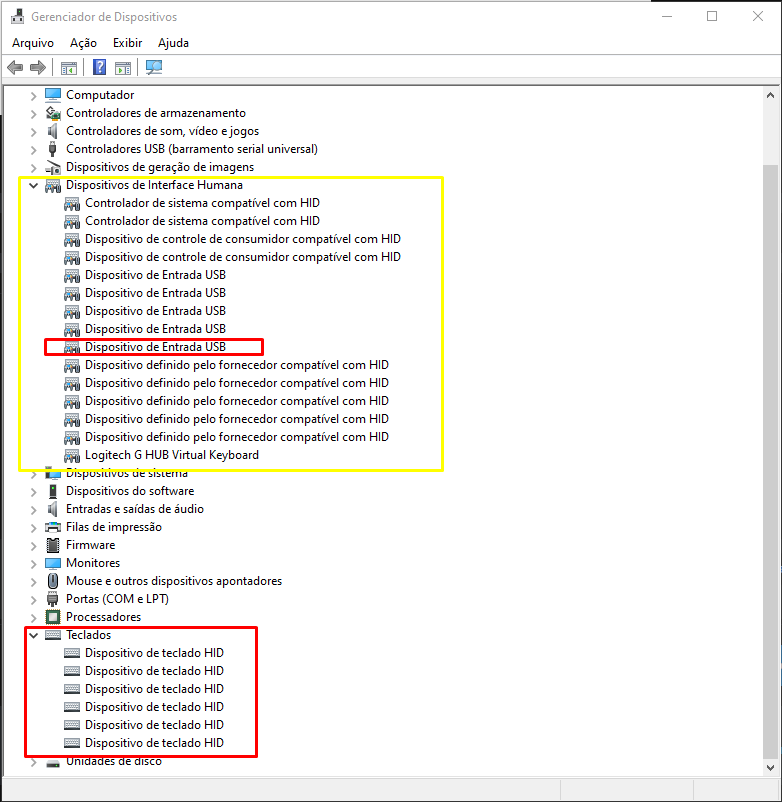Select the Entradas e saídas de áudio icon
Viewport: 782px width, 802px height.
tap(53, 509)
